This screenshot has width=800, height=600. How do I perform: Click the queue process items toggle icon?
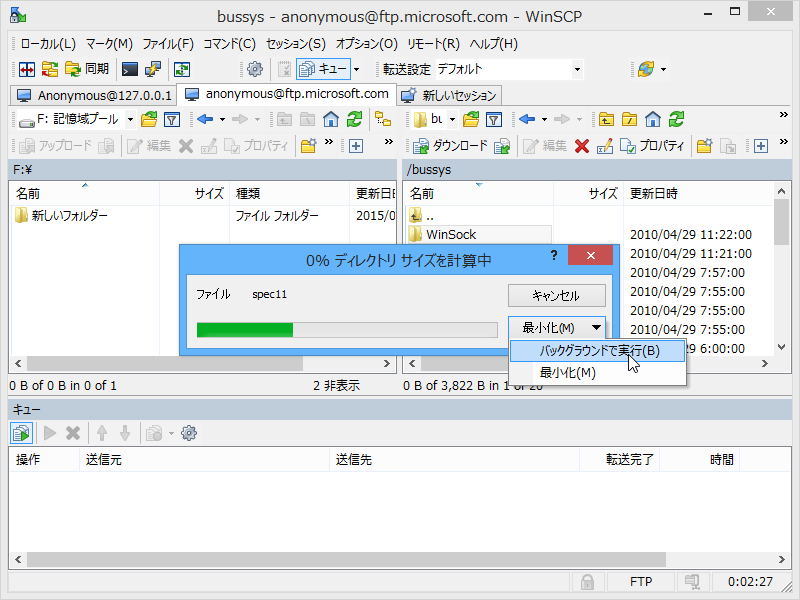[x=21, y=434]
